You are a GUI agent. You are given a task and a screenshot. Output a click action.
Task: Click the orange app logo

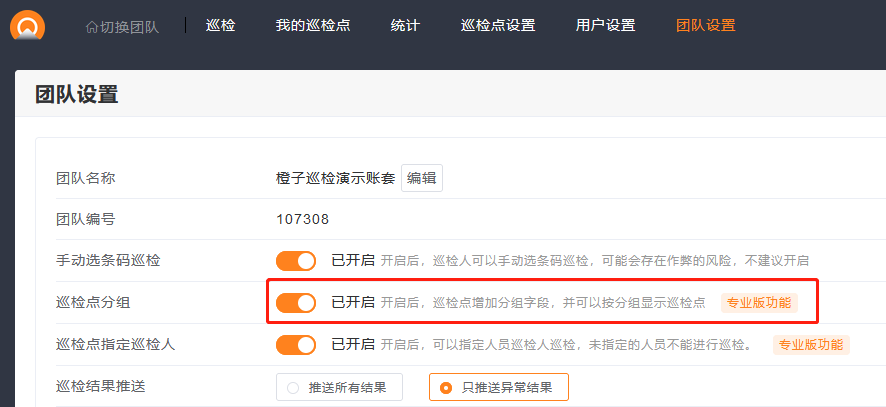pyautogui.click(x=27, y=24)
